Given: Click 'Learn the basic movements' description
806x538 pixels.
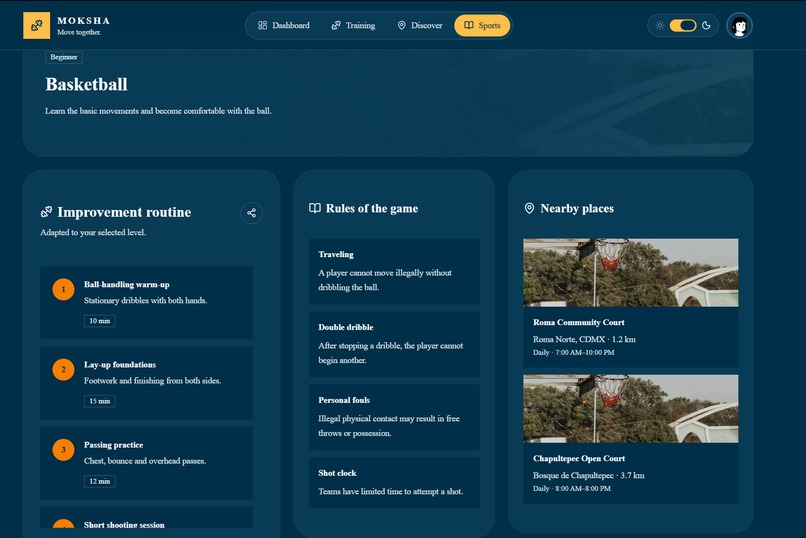Looking at the screenshot, I should [158, 111].
